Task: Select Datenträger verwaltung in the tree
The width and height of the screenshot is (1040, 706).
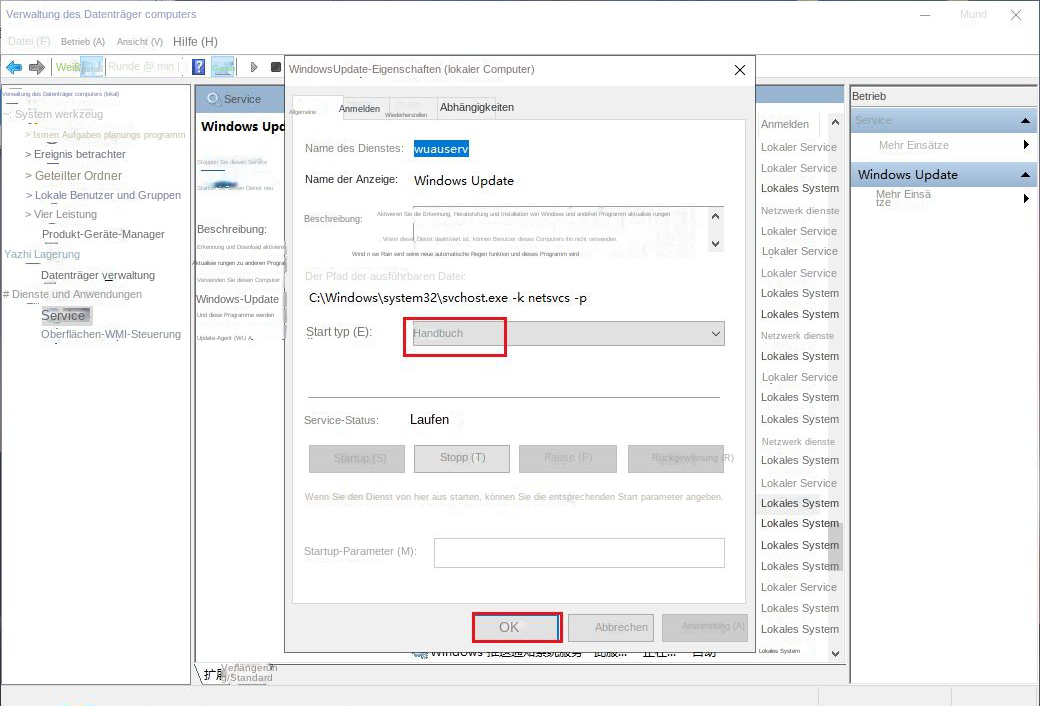Action: pos(98,275)
